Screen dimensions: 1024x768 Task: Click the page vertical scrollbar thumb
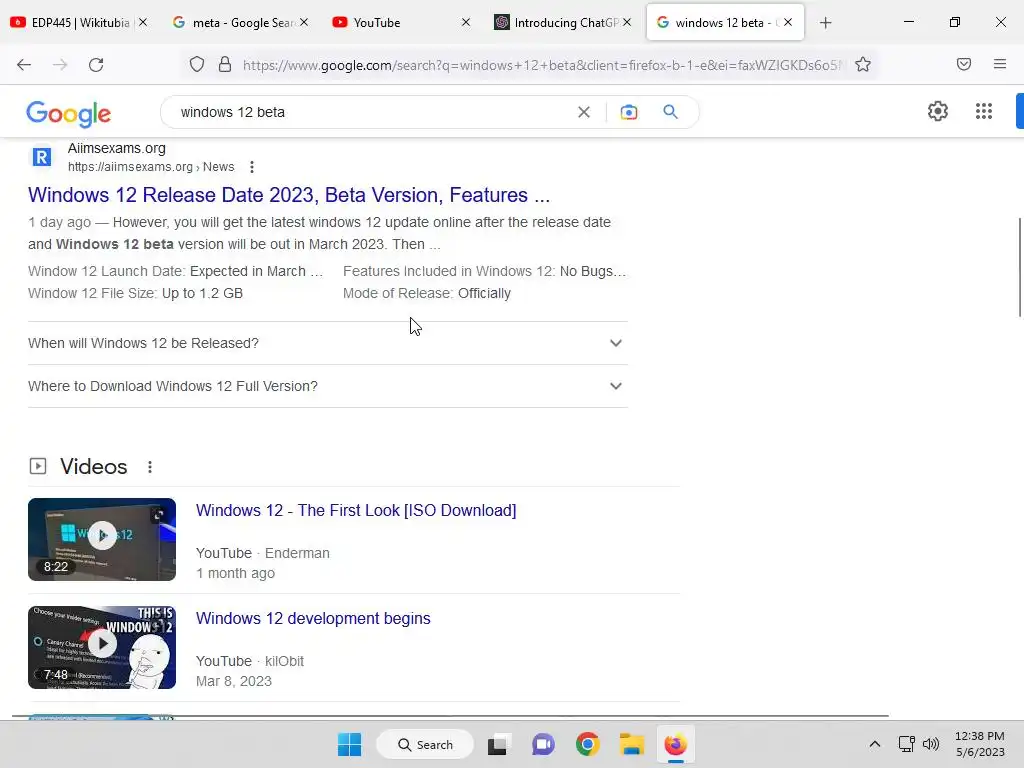click(x=1019, y=266)
